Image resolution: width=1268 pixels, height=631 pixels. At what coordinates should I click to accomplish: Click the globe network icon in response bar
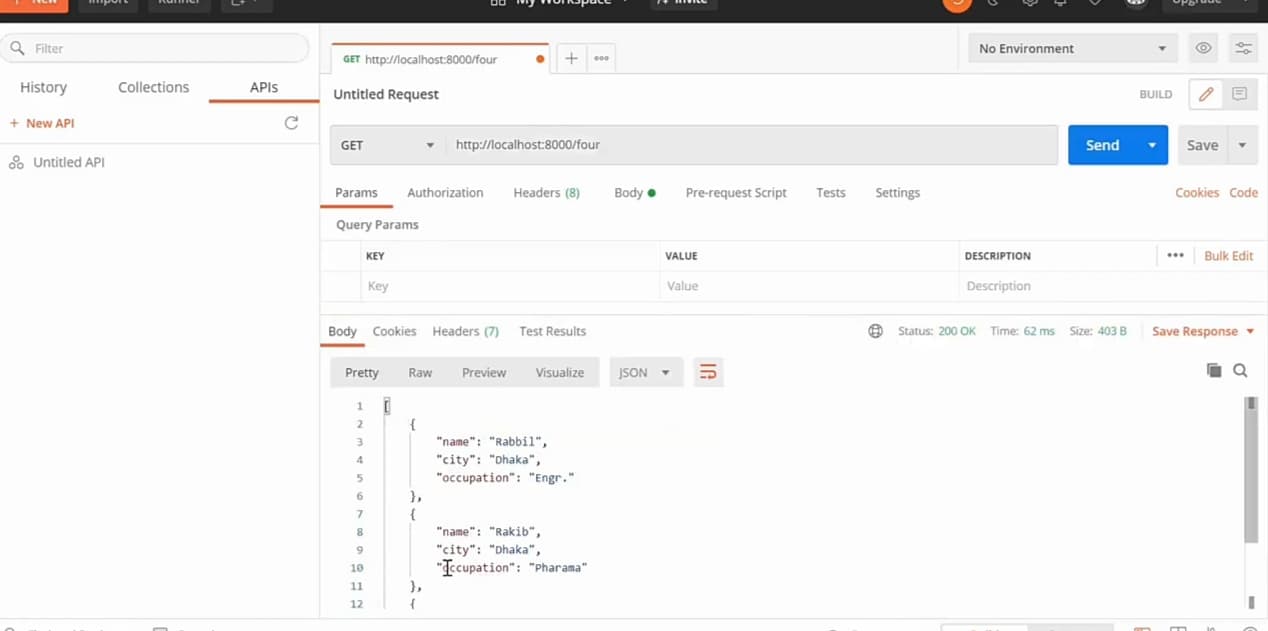875,331
